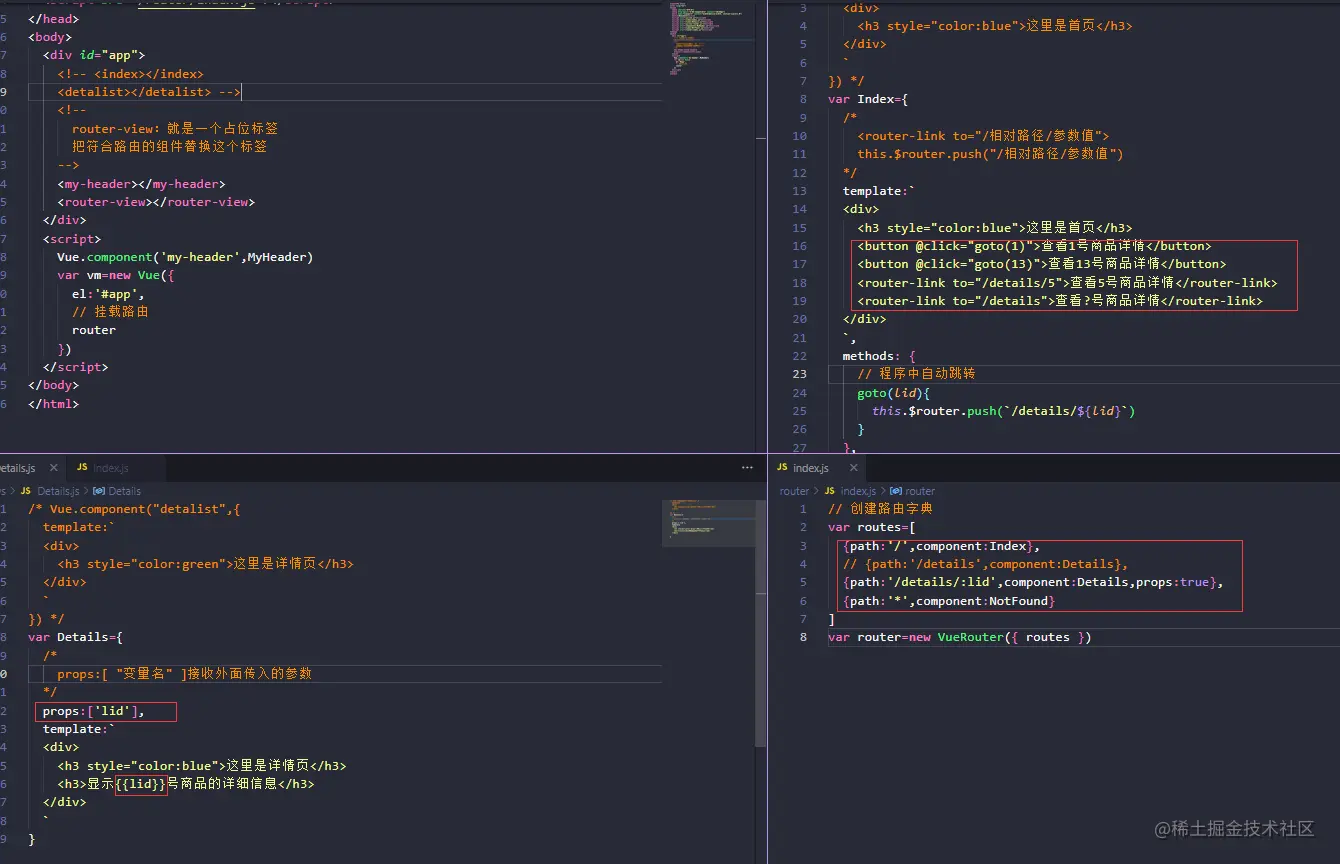This screenshot has height=864, width=1340.
Task: Click the 'var routes=[' line
Action: 872,527
